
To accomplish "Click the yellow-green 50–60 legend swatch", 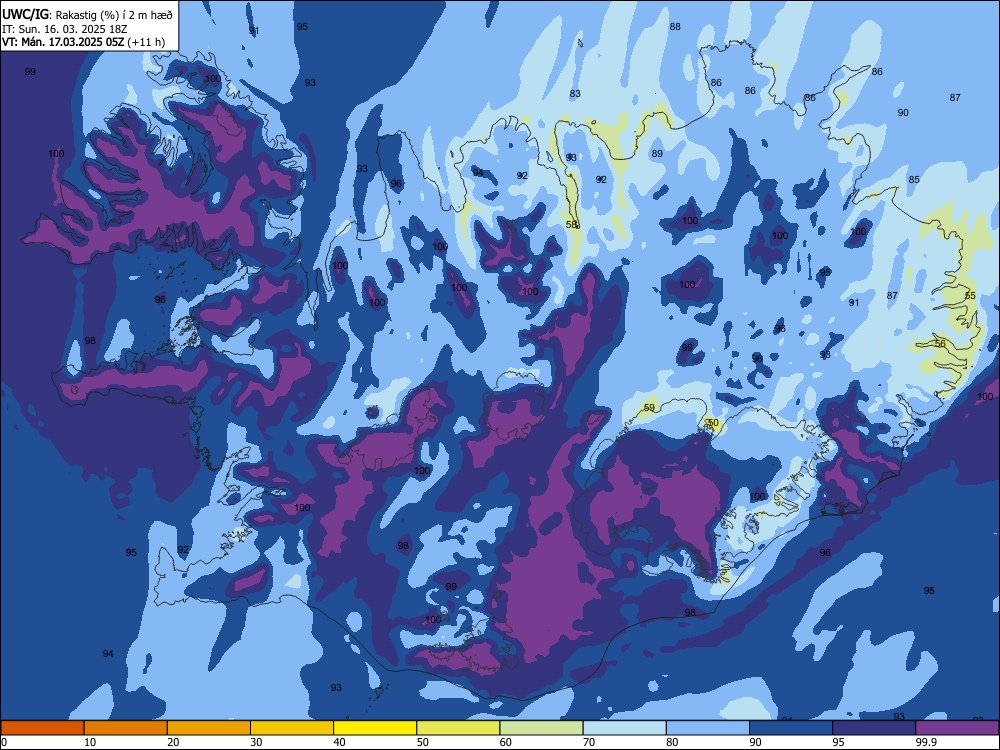I will pyautogui.click(x=458, y=728).
